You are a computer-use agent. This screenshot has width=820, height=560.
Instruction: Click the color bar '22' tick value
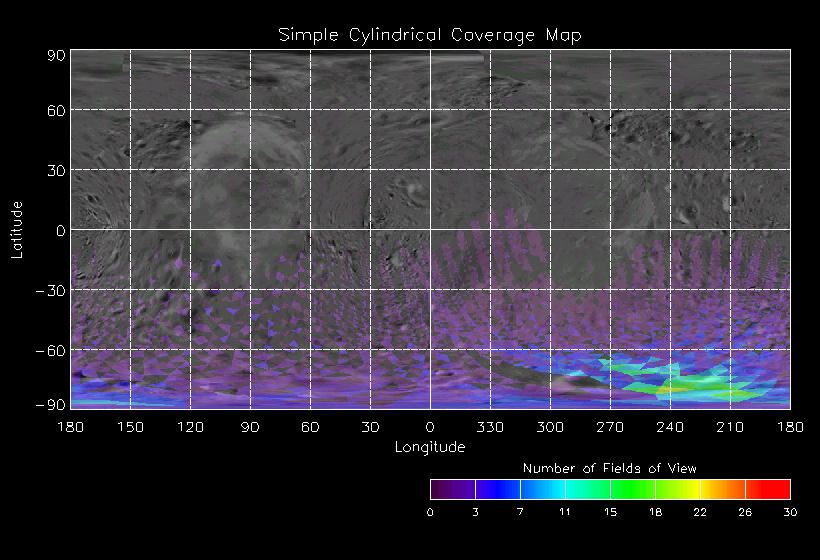[700, 512]
